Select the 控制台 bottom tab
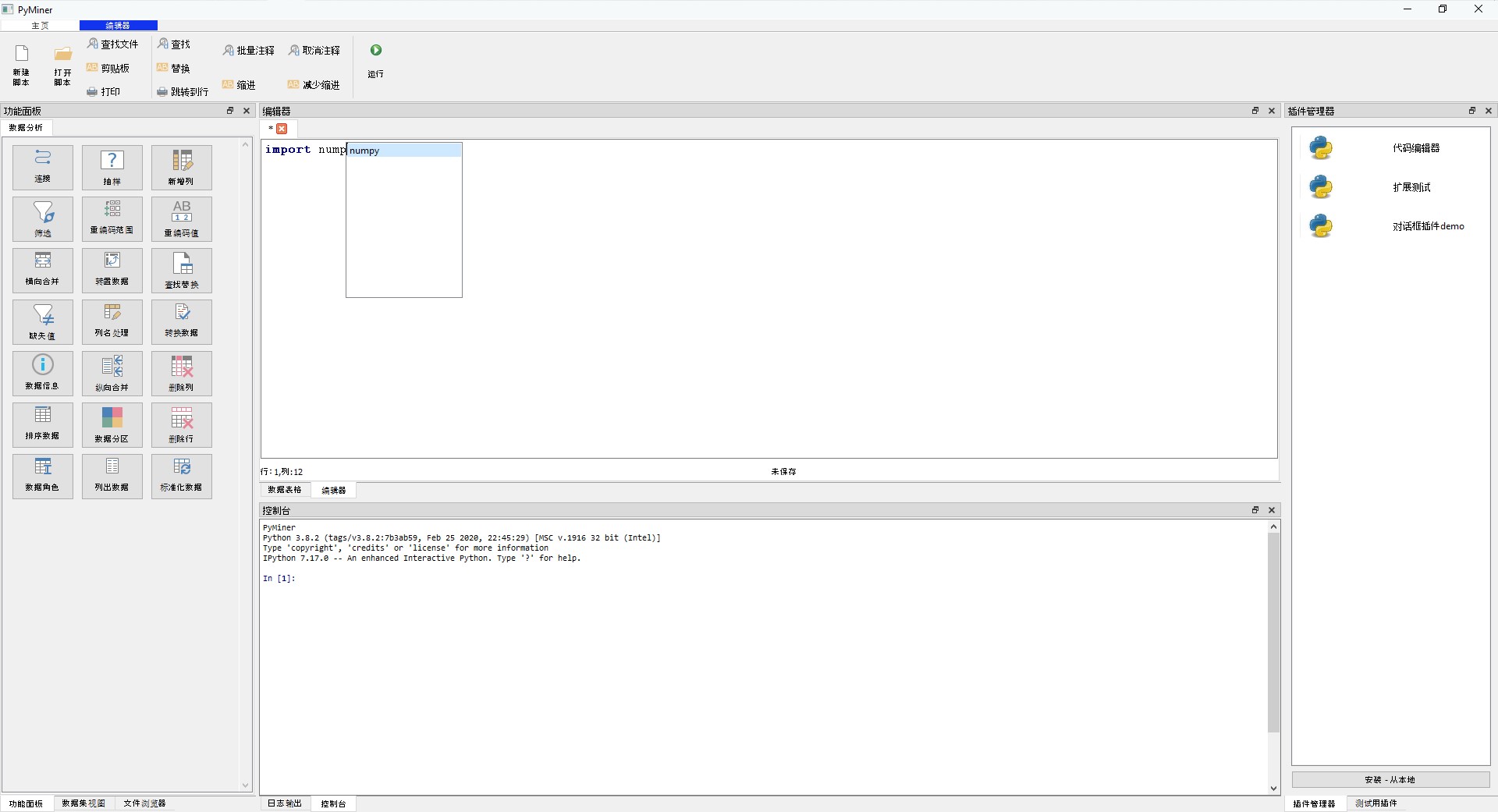1498x812 pixels. pyautogui.click(x=333, y=803)
